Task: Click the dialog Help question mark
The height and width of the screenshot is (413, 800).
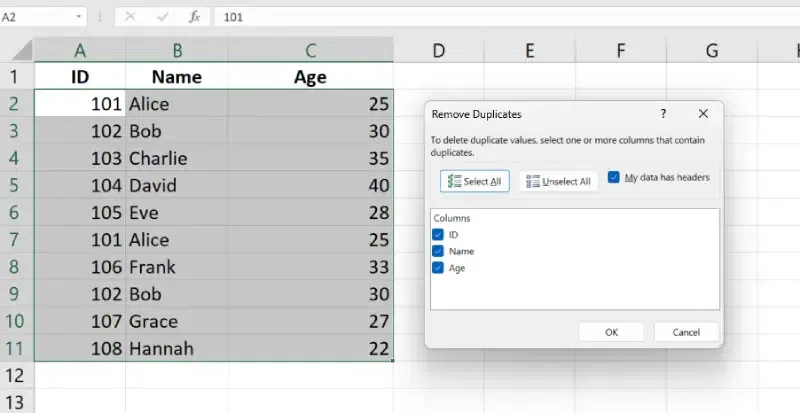Action: pos(663,114)
